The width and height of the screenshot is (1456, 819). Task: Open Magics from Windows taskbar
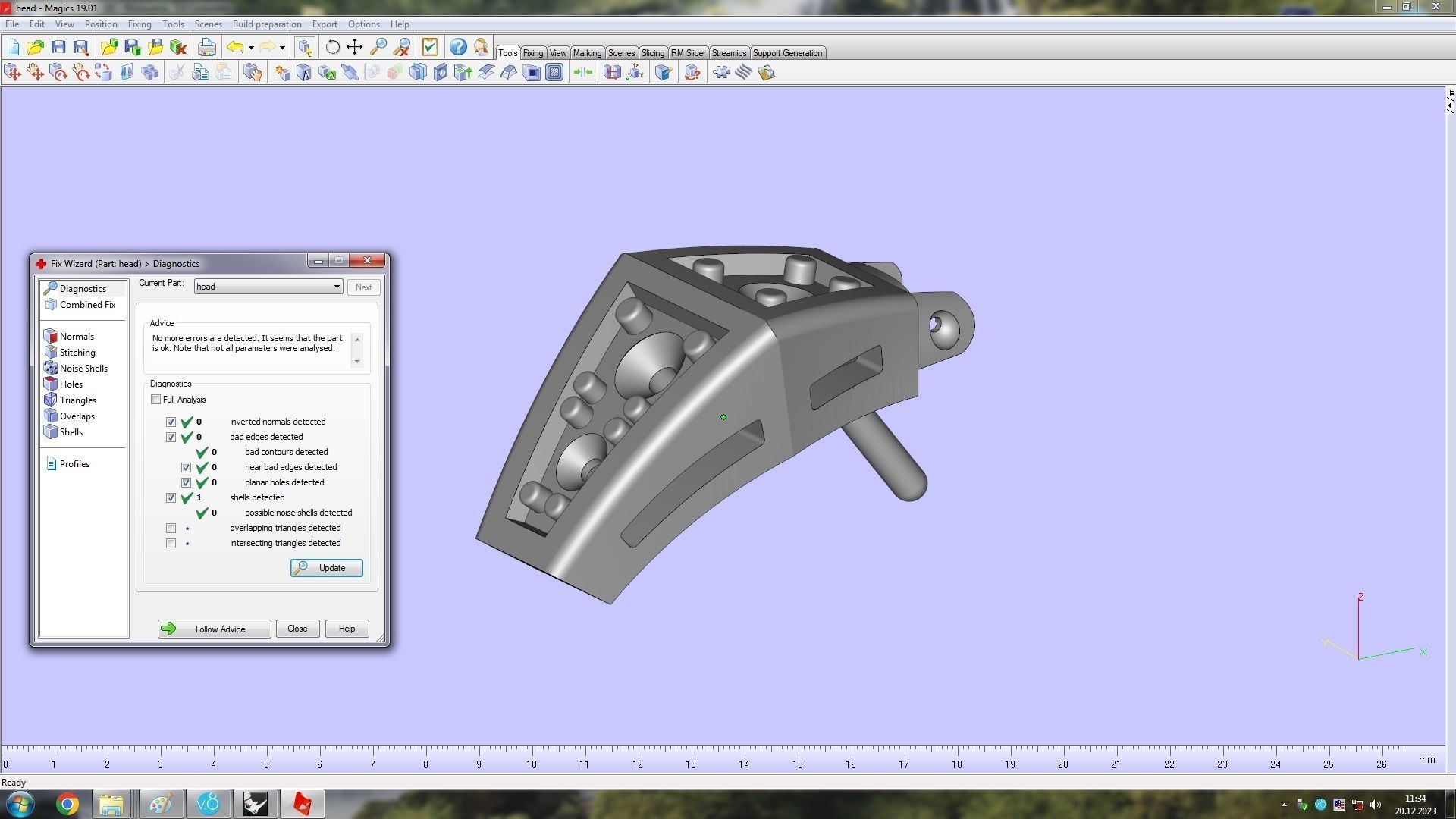tap(303, 804)
